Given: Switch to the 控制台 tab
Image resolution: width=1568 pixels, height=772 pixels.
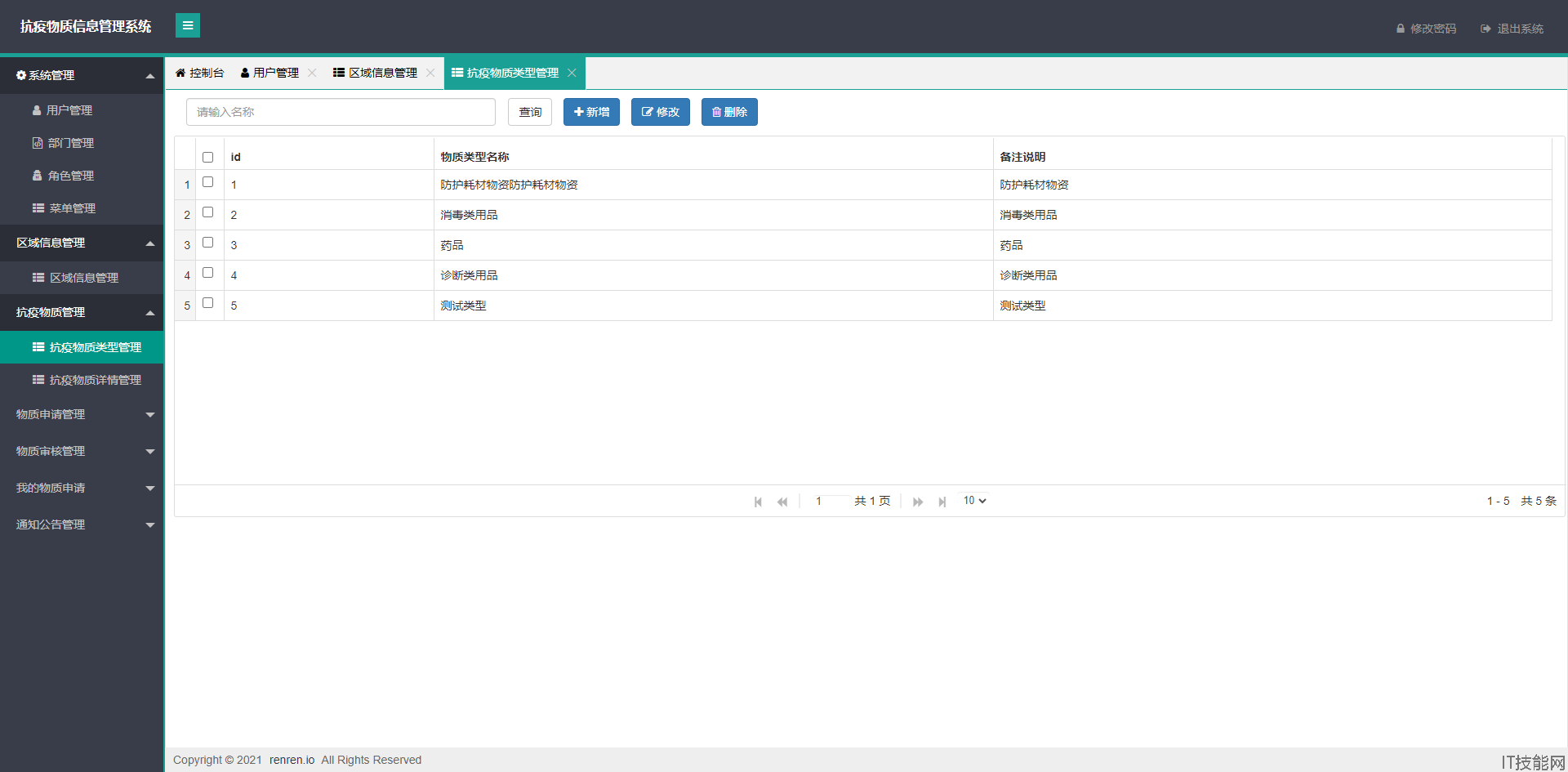Looking at the screenshot, I should 199,73.
